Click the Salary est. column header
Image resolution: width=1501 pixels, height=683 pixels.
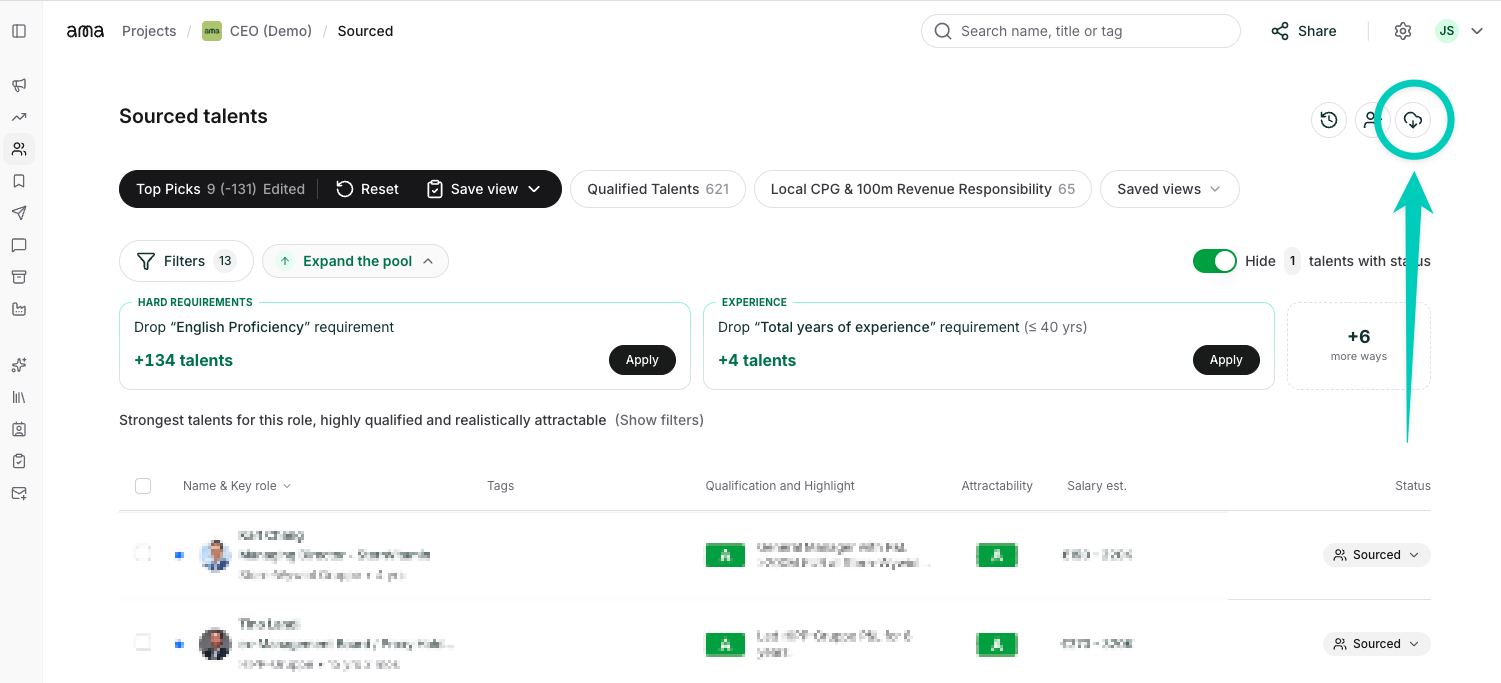tap(1097, 486)
